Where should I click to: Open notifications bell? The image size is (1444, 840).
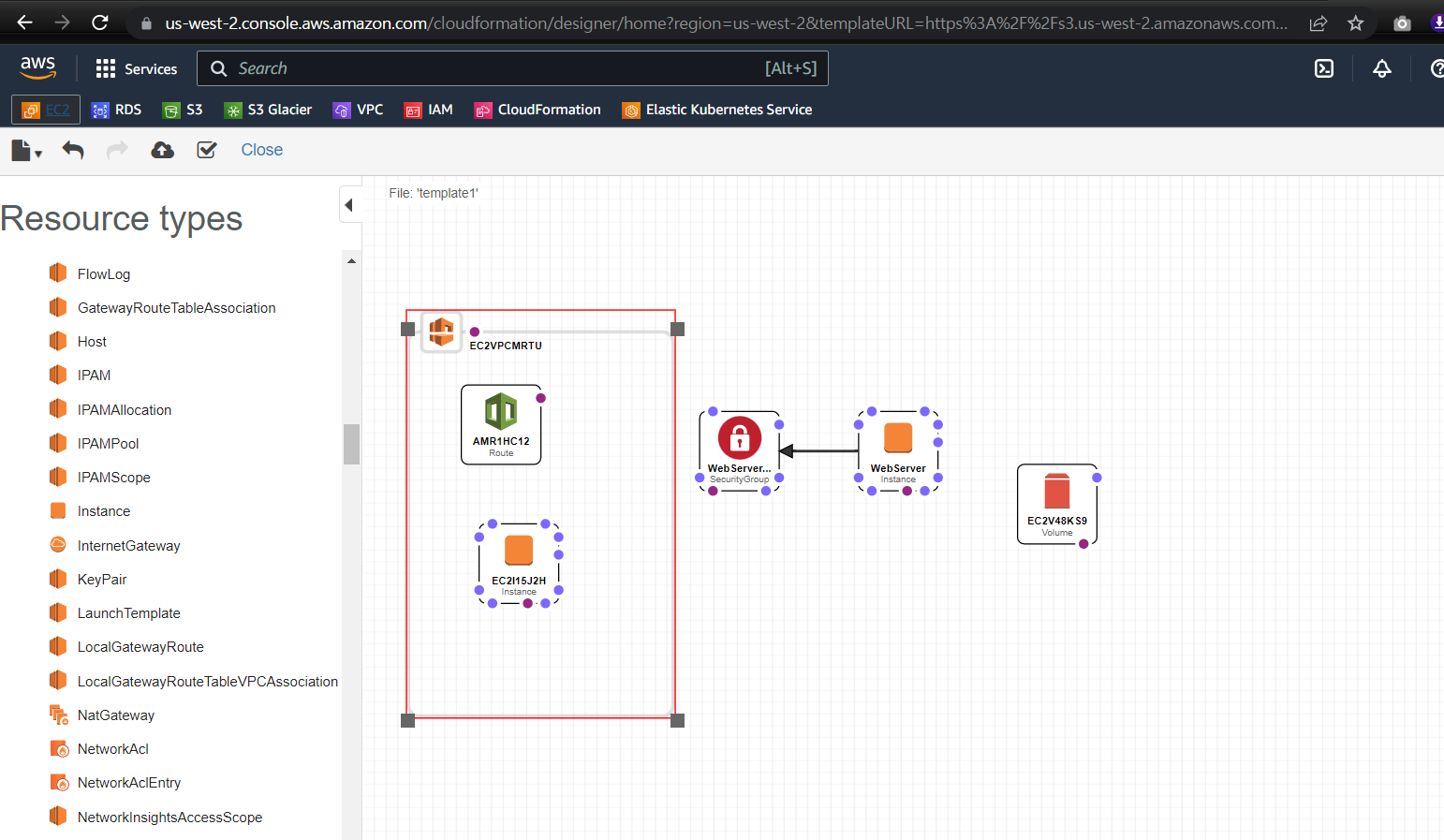(1382, 68)
